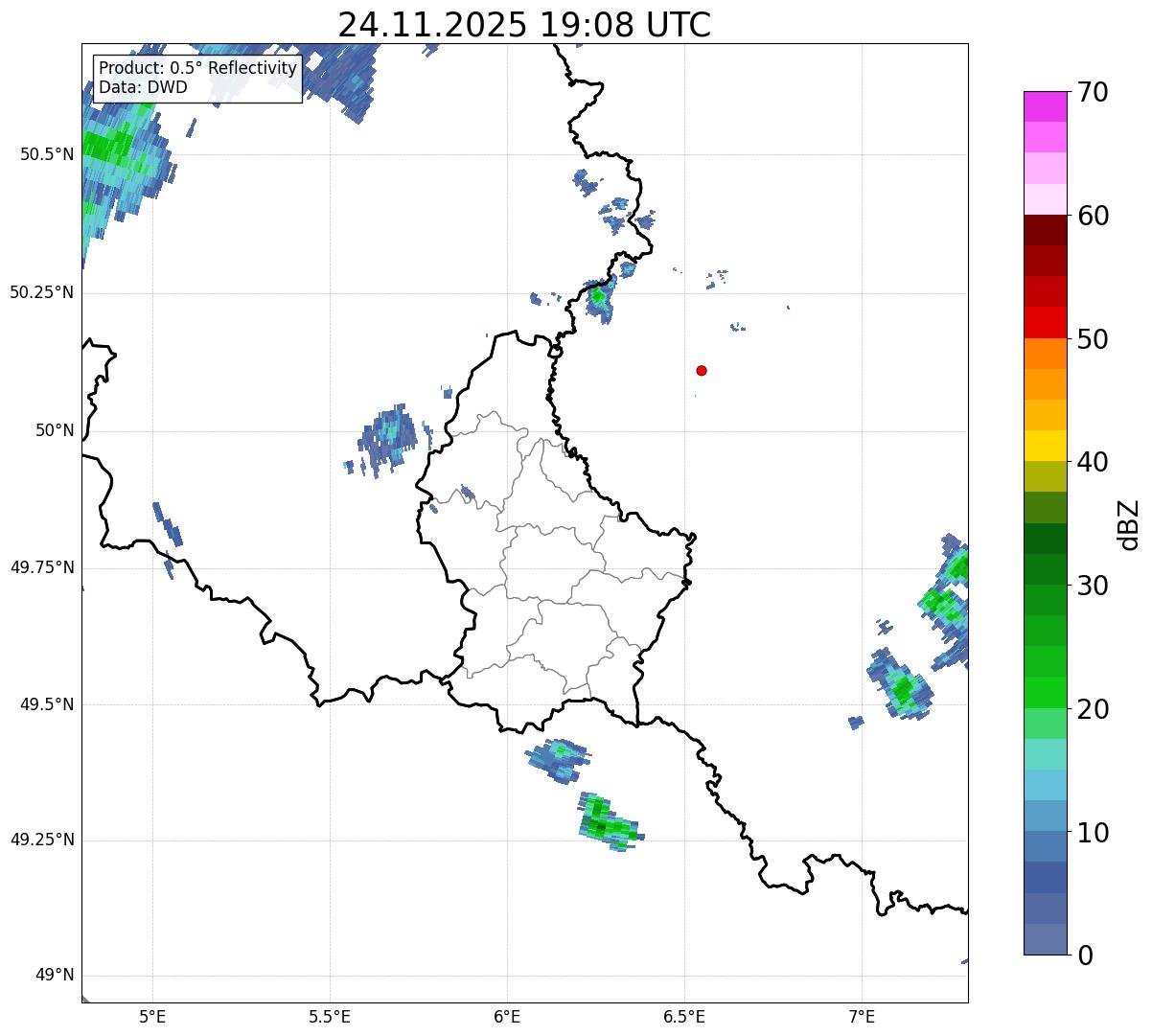Click the 0 dBZ colorbar label
Viewport: 1152px width, 1036px height.
1084,955
